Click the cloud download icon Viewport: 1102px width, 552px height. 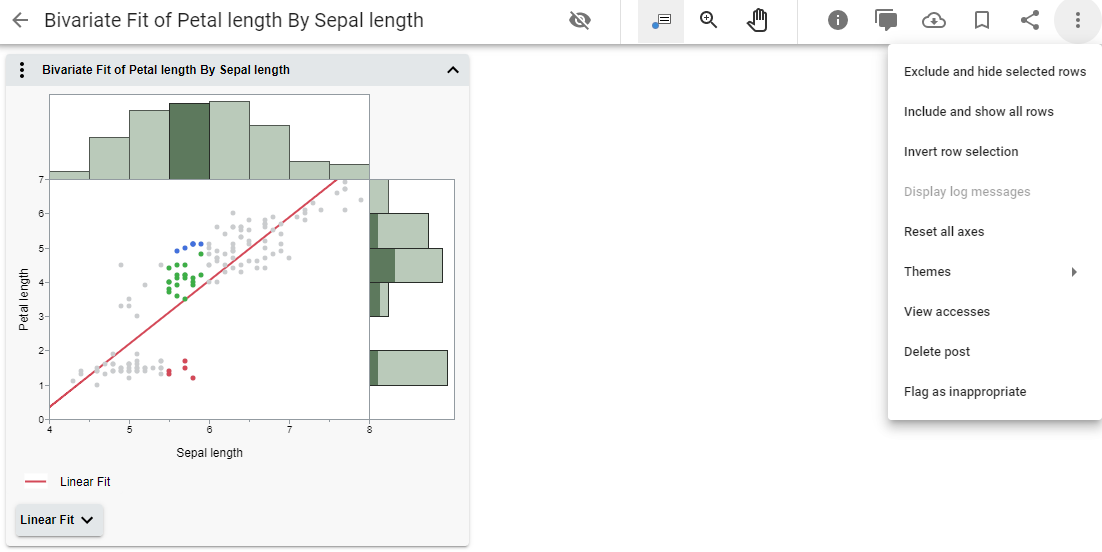[x=934, y=21]
